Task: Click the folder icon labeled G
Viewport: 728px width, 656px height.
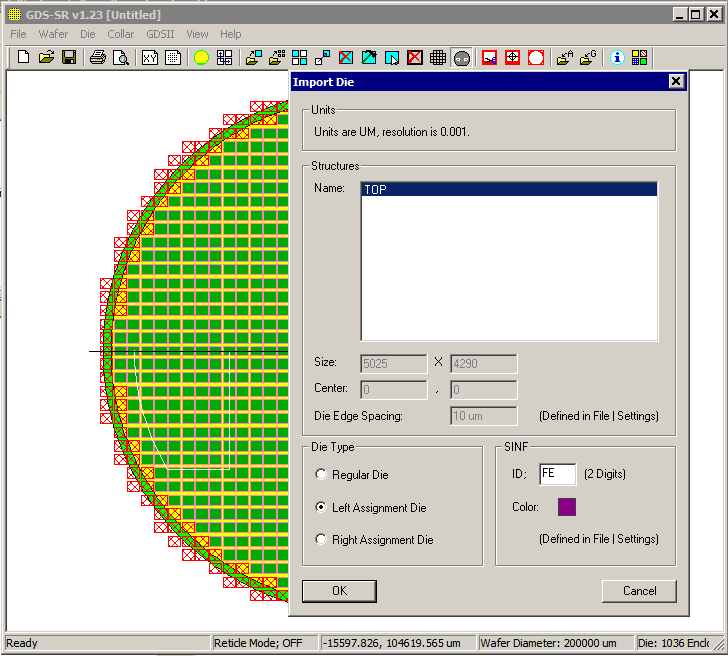Action: [x=588, y=58]
